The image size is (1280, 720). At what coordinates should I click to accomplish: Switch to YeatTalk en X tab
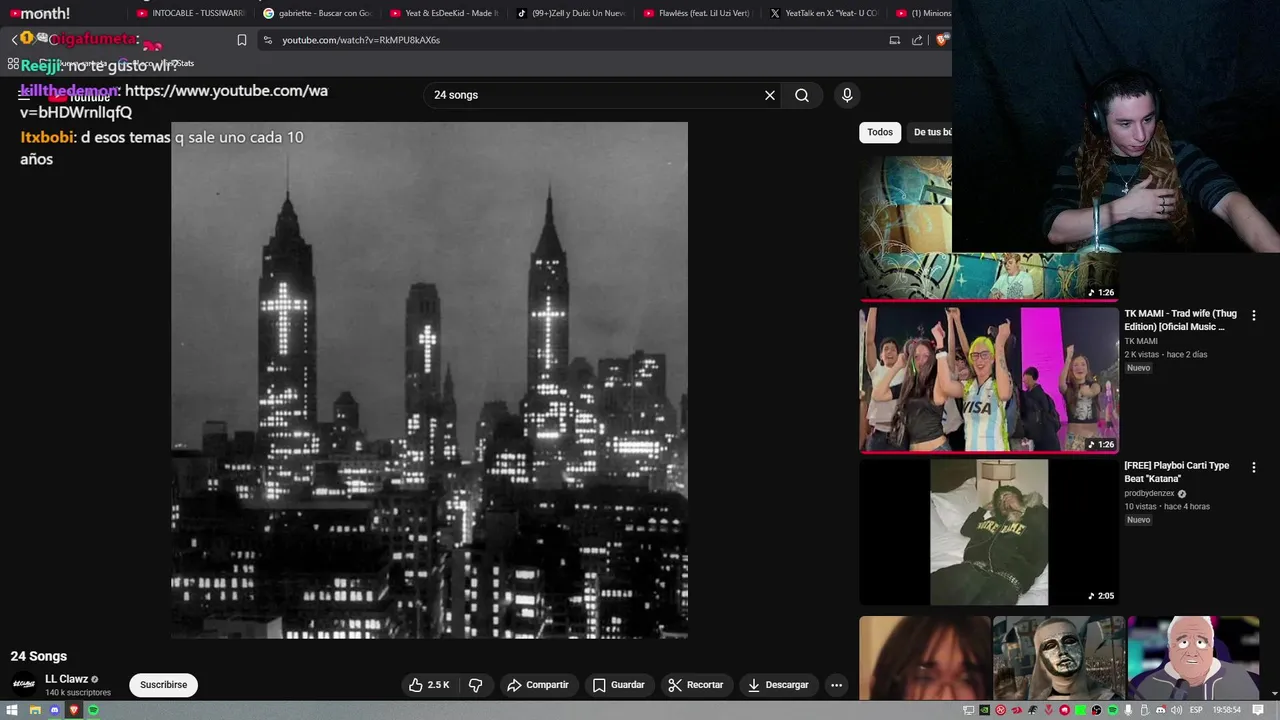point(825,13)
